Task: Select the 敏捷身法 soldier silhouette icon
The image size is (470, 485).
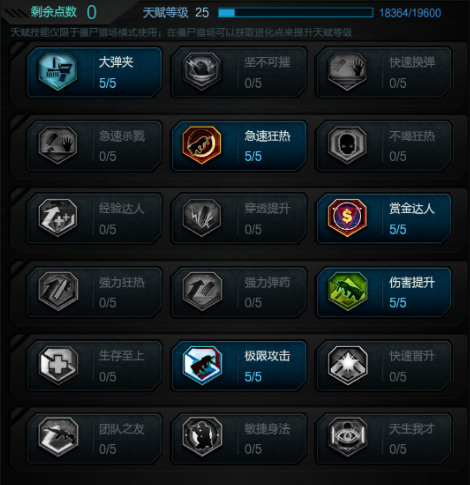Action: 202,437
